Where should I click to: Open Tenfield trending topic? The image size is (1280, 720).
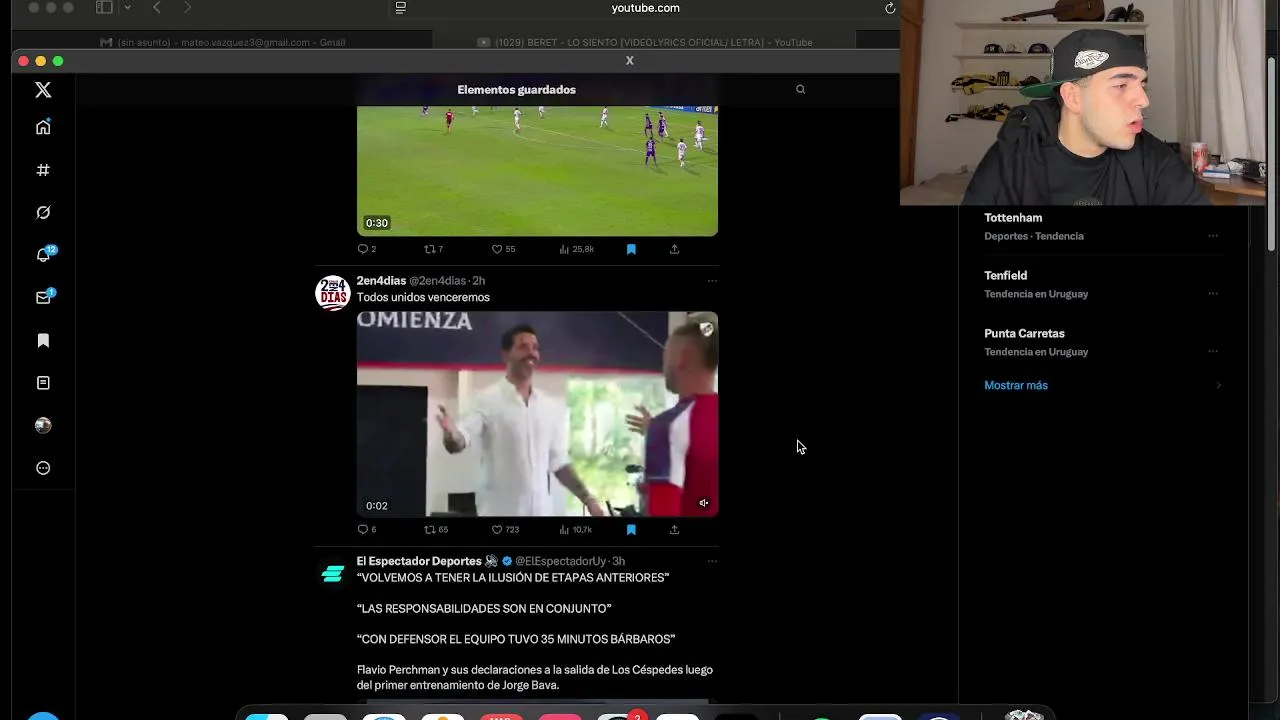point(1005,276)
